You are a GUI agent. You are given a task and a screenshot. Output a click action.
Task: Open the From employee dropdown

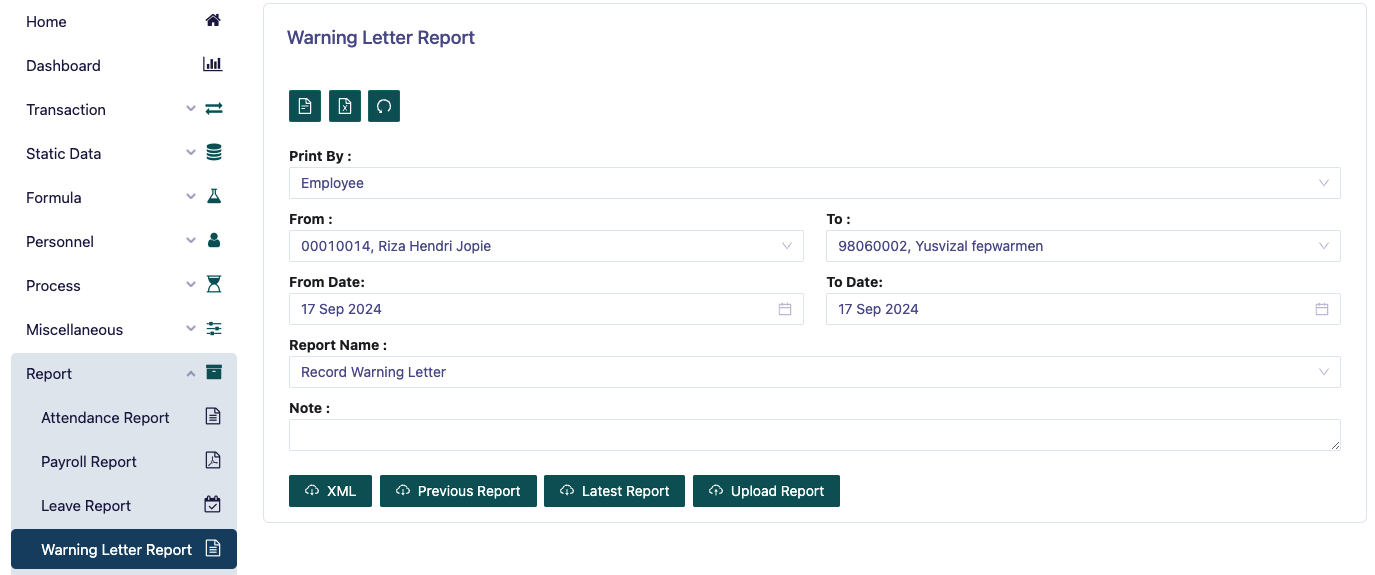[x=545, y=246]
